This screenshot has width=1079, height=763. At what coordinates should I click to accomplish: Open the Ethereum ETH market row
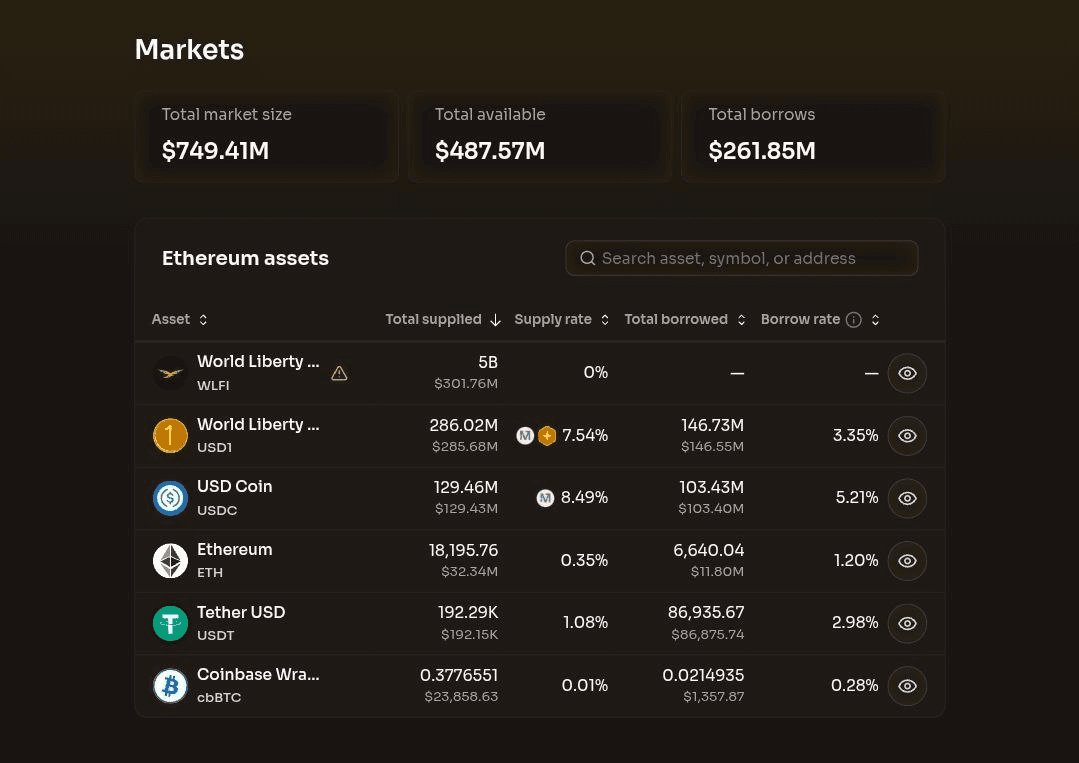pos(540,561)
